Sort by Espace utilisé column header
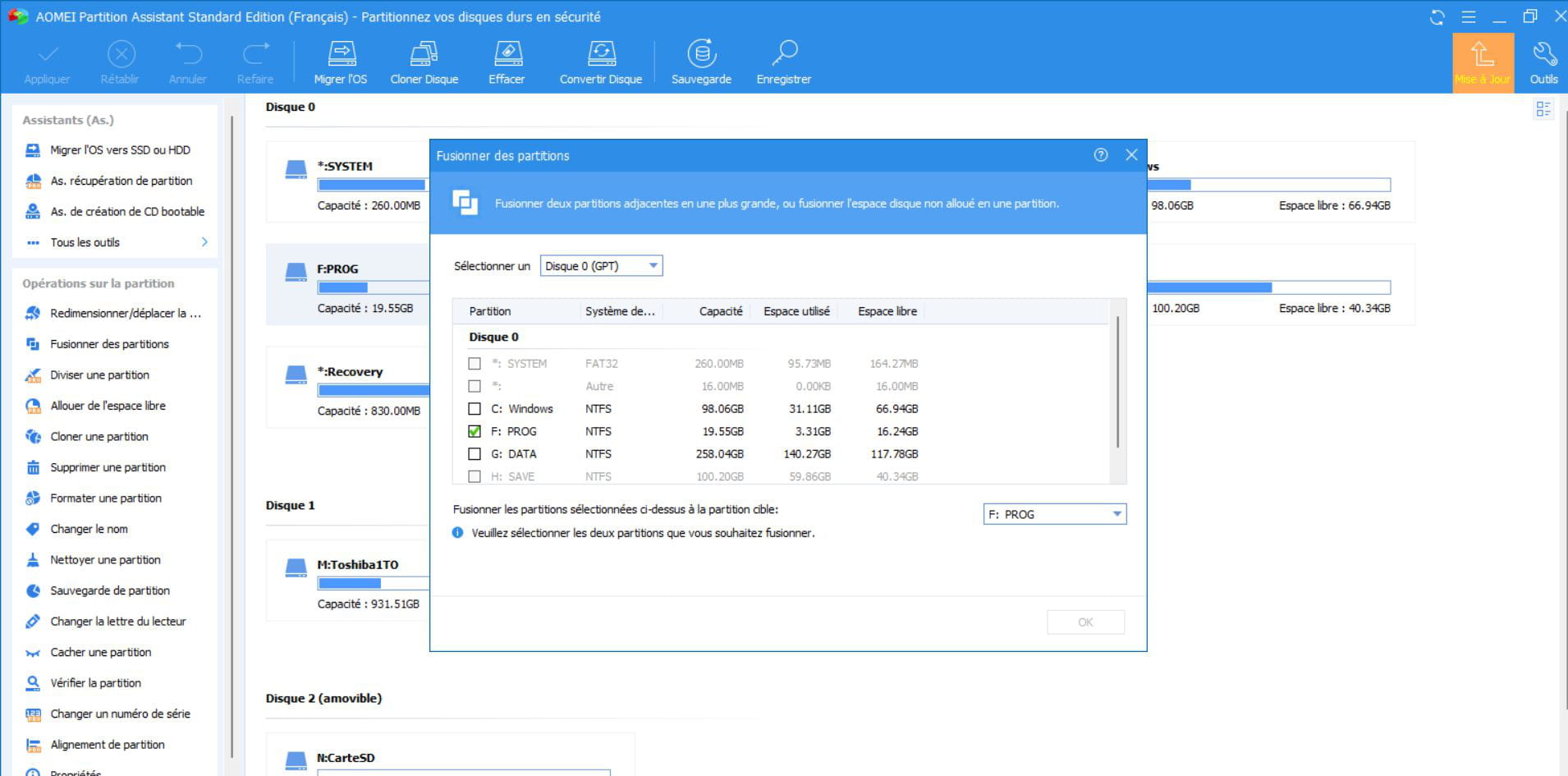 (x=796, y=311)
